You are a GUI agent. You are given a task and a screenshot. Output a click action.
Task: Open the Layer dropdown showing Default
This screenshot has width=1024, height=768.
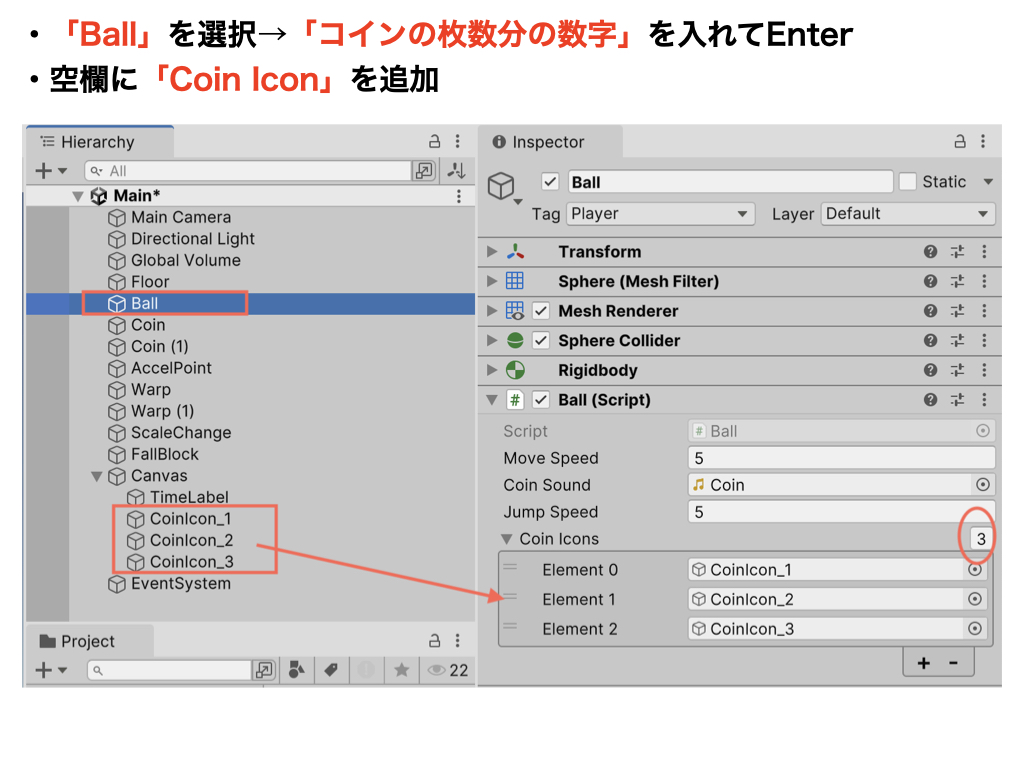pyautogui.click(x=908, y=214)
